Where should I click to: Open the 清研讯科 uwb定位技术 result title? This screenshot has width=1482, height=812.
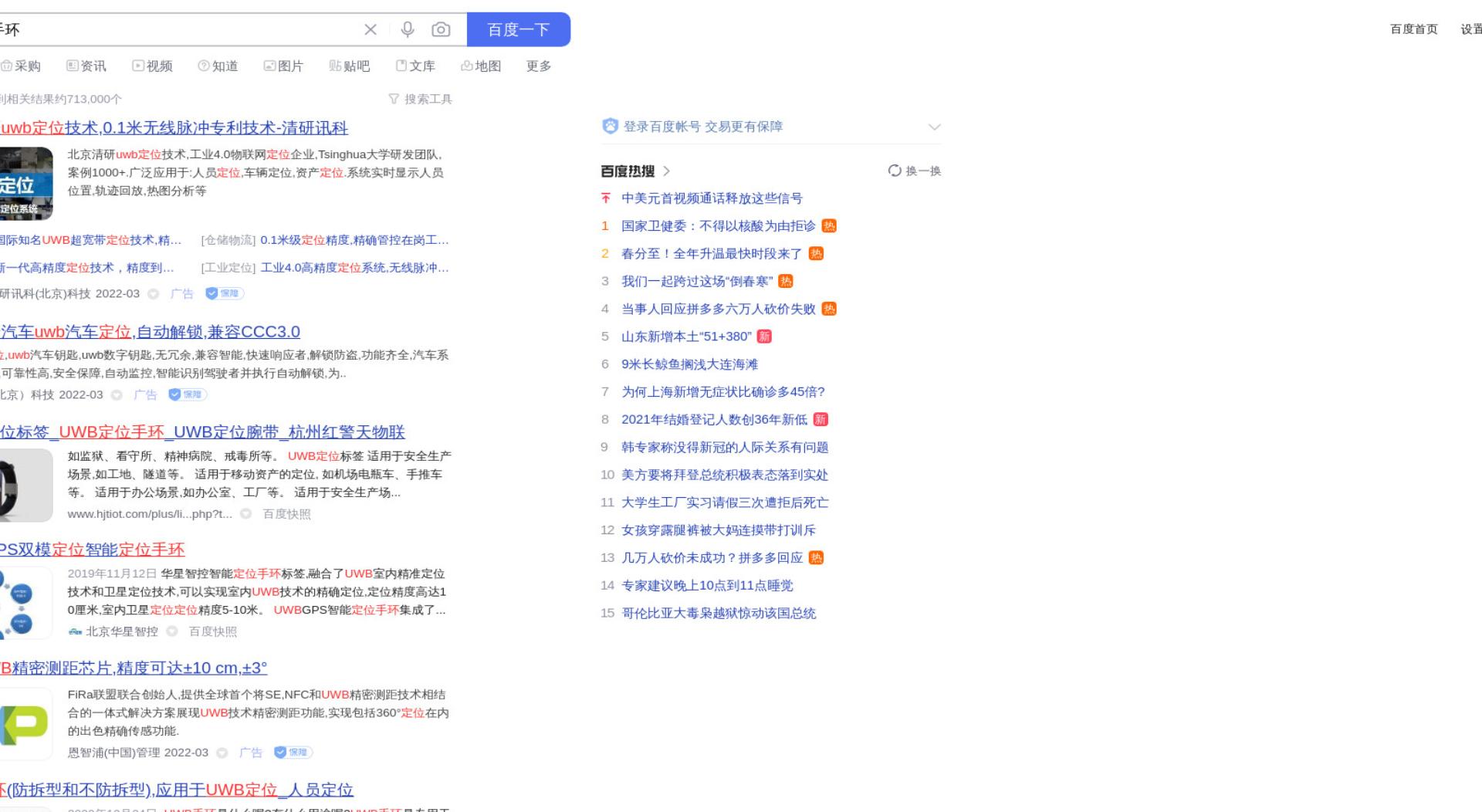pyautogui.click(x=174, y=128)
